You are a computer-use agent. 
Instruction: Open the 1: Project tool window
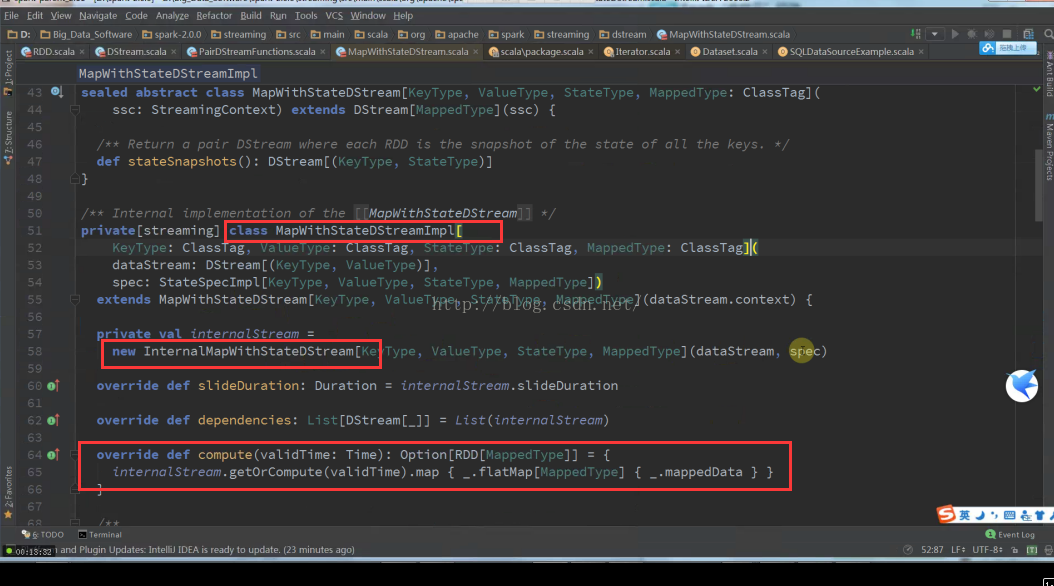click(8, 71)
